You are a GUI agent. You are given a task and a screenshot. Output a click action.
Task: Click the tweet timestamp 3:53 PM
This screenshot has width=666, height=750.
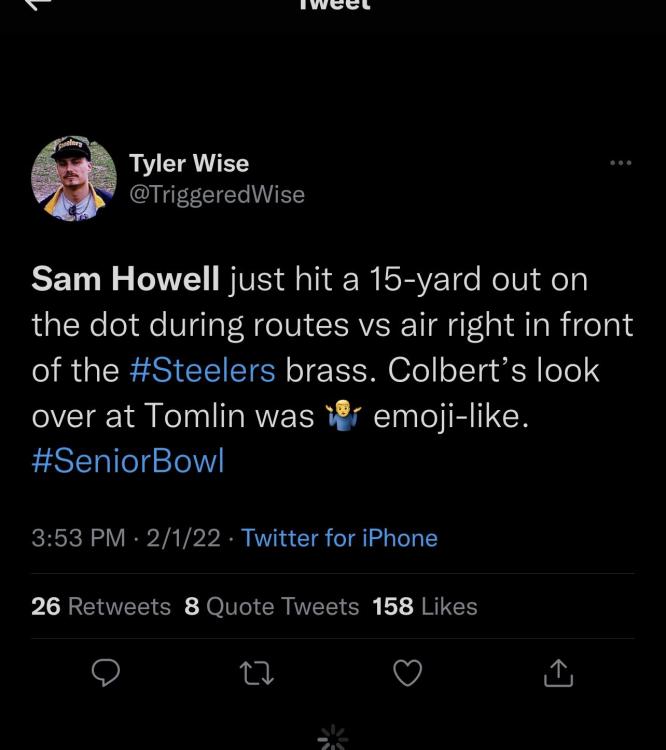78,538
